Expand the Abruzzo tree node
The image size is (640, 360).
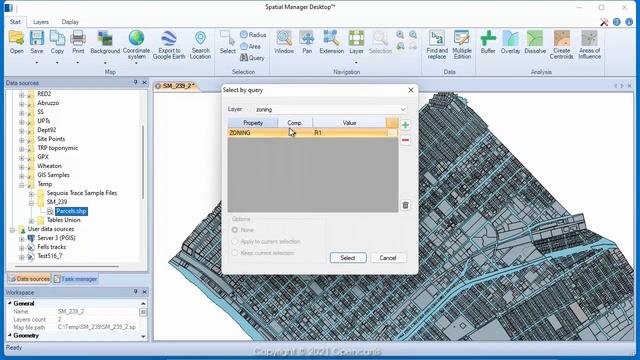click(22, 103)
